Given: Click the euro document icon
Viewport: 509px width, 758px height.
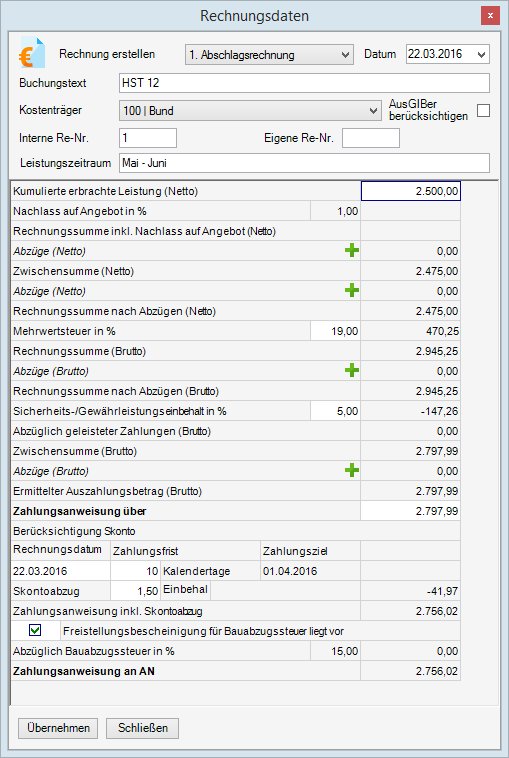Looking at the screenshot, I should (x=32, y=53).
